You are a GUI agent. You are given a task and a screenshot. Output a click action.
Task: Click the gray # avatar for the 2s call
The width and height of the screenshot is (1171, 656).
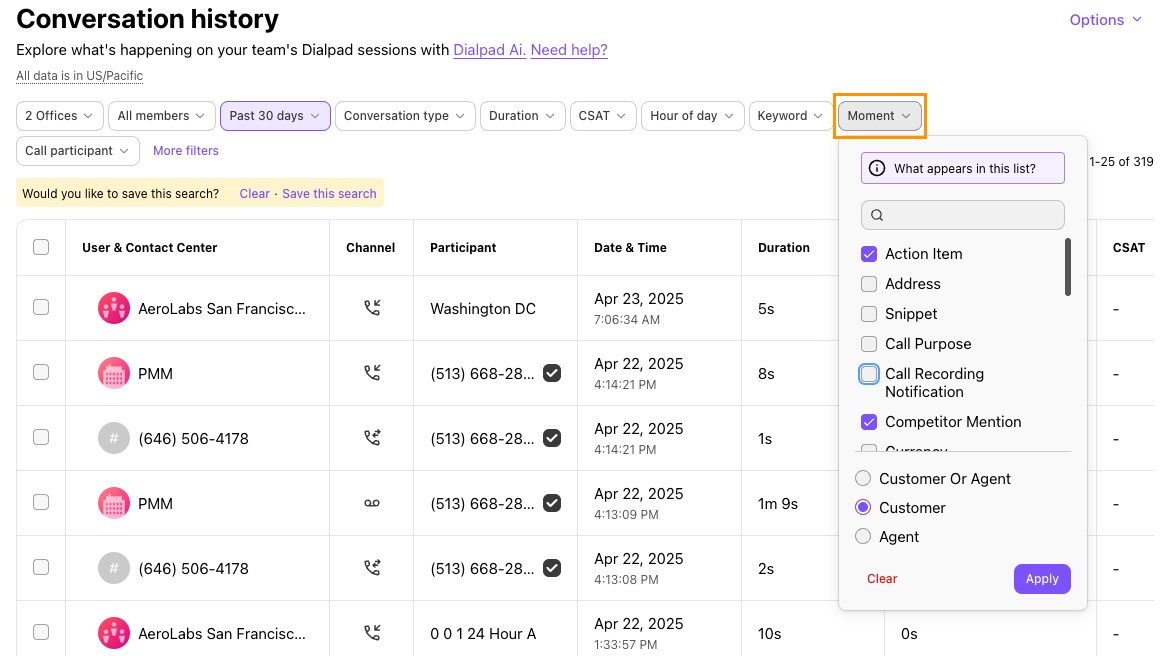click(x=114, y=569)
